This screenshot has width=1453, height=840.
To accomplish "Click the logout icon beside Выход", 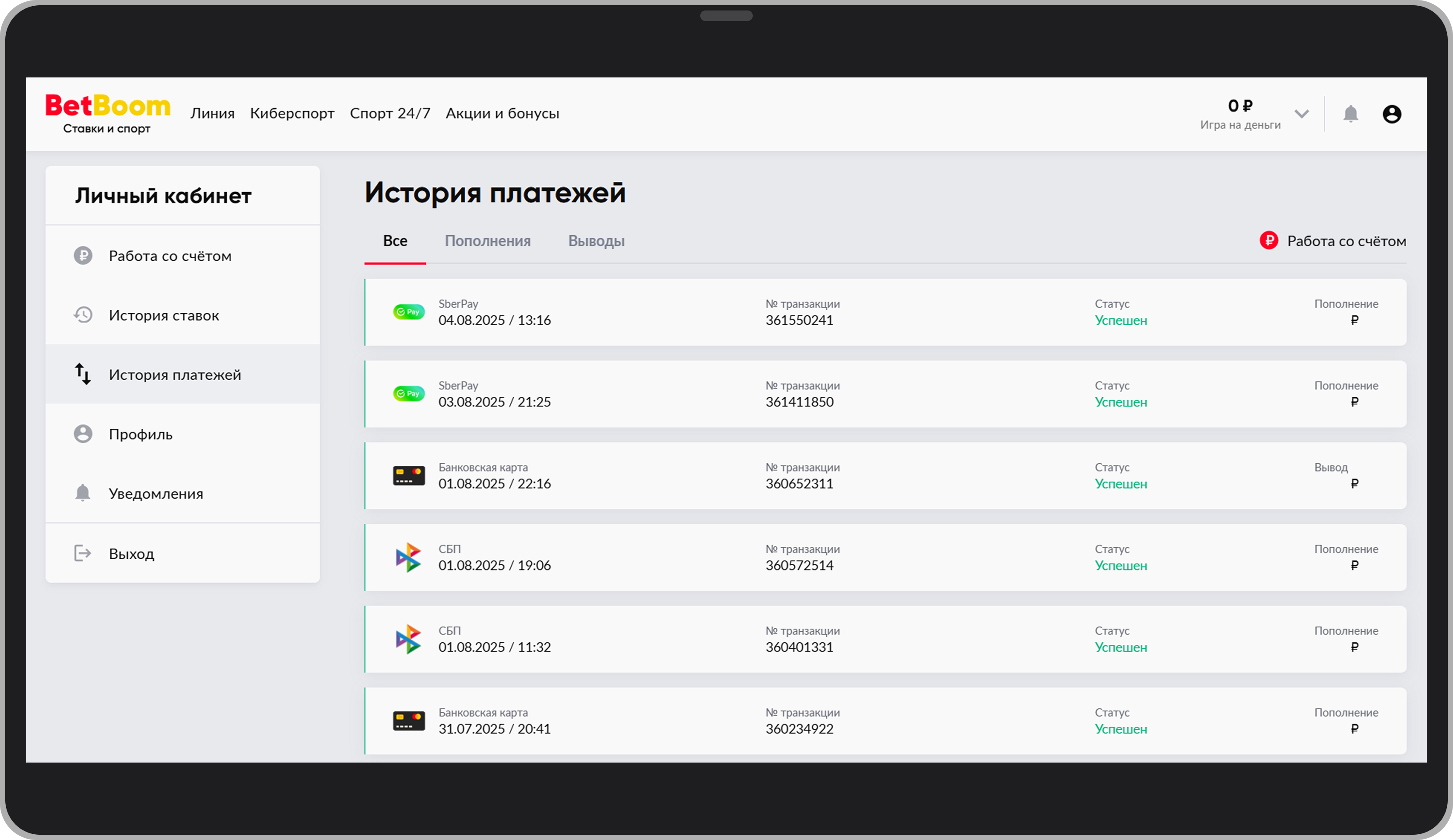I will 82,553.
